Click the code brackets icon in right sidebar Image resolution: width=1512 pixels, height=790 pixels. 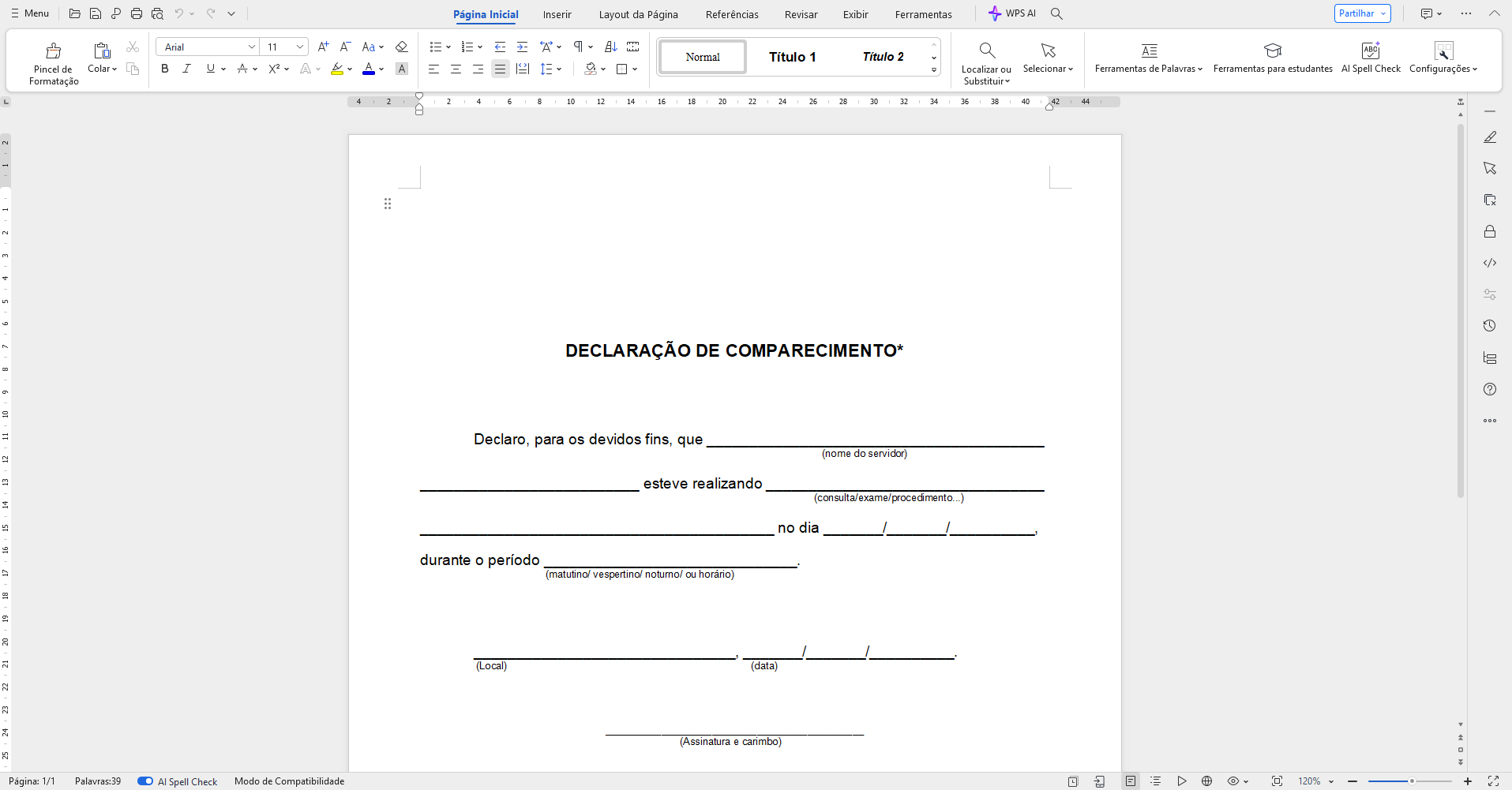tap(1490, 263)
